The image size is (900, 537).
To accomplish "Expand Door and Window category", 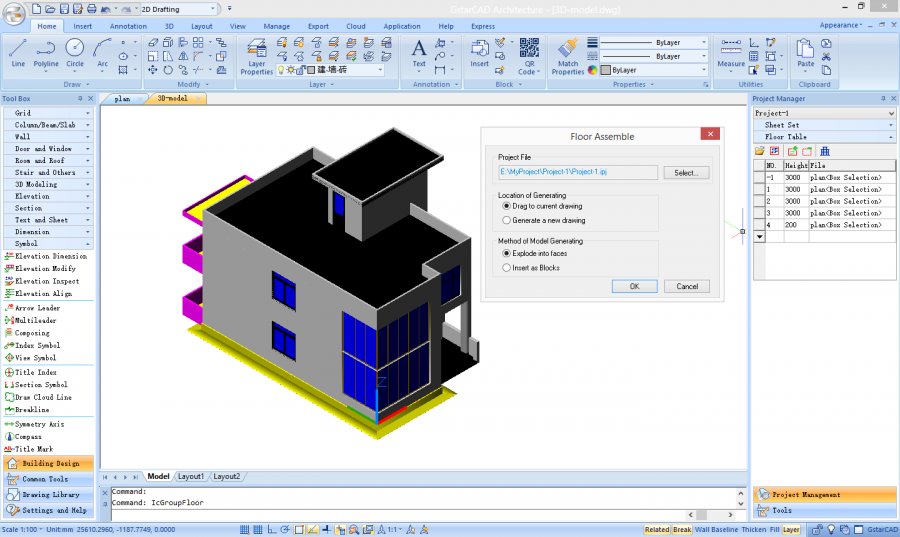I will [48, 149].
